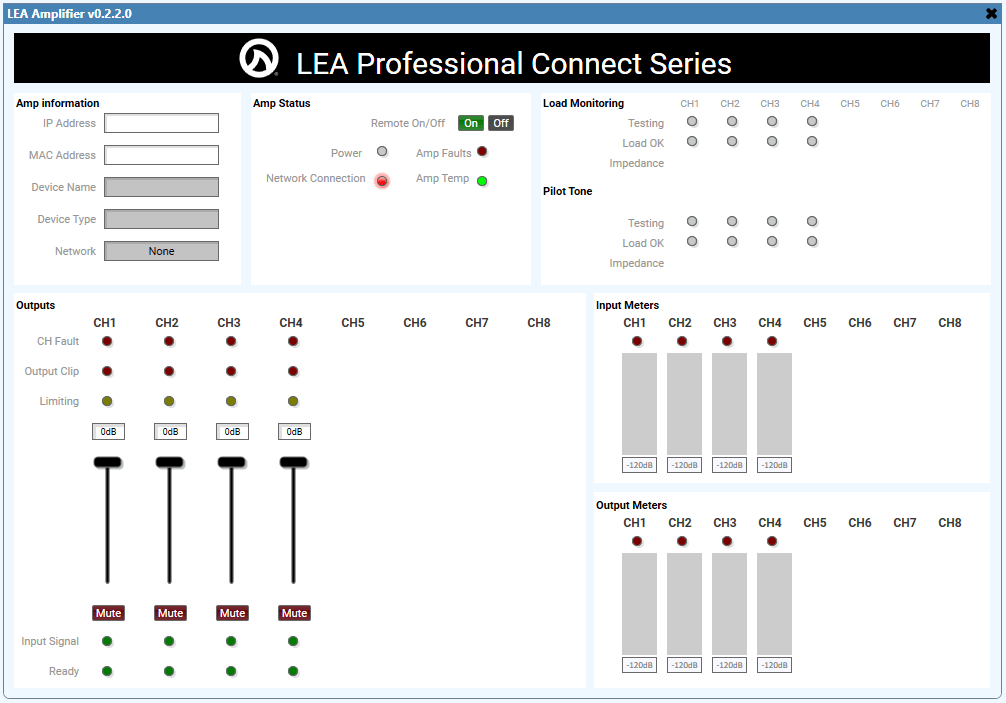
Task: Click CH2 Ready green LED
Action: (x=169, y=671)
